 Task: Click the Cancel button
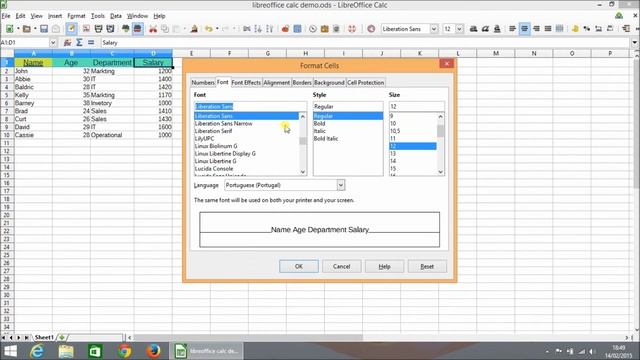tap(342, 267)
